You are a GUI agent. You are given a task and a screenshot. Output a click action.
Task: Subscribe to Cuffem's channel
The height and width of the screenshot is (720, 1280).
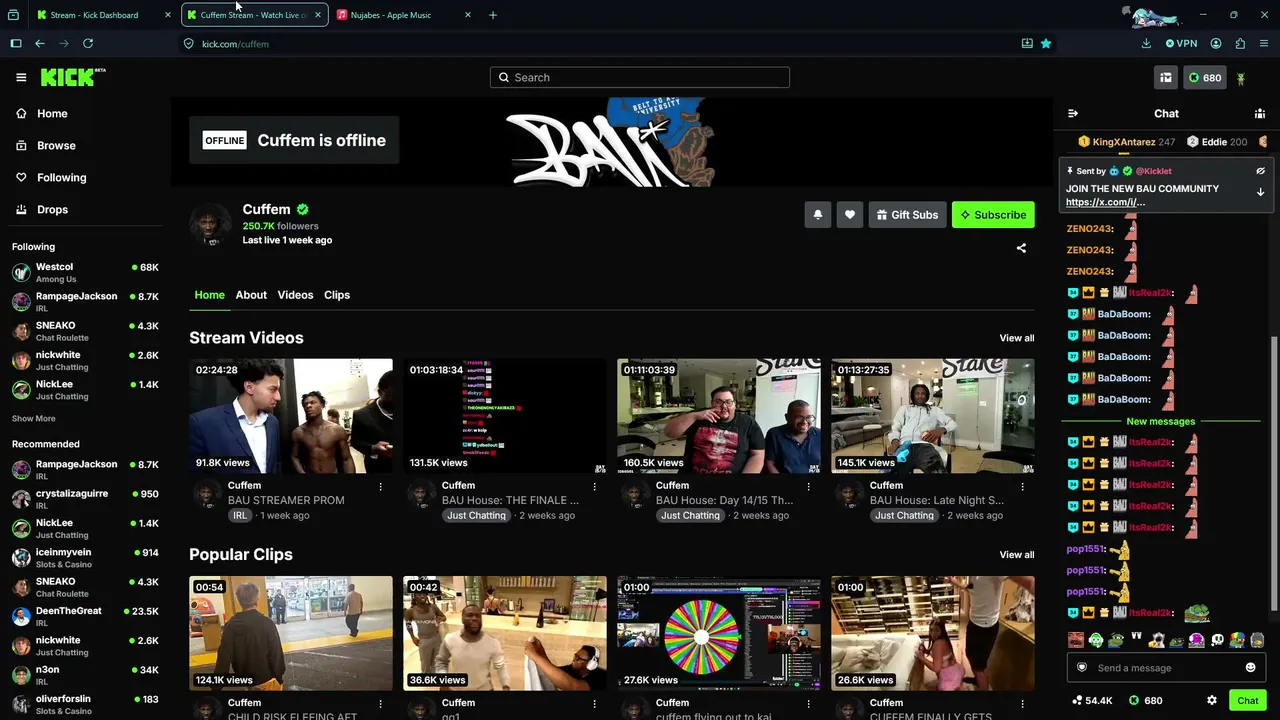pos(993,214)
